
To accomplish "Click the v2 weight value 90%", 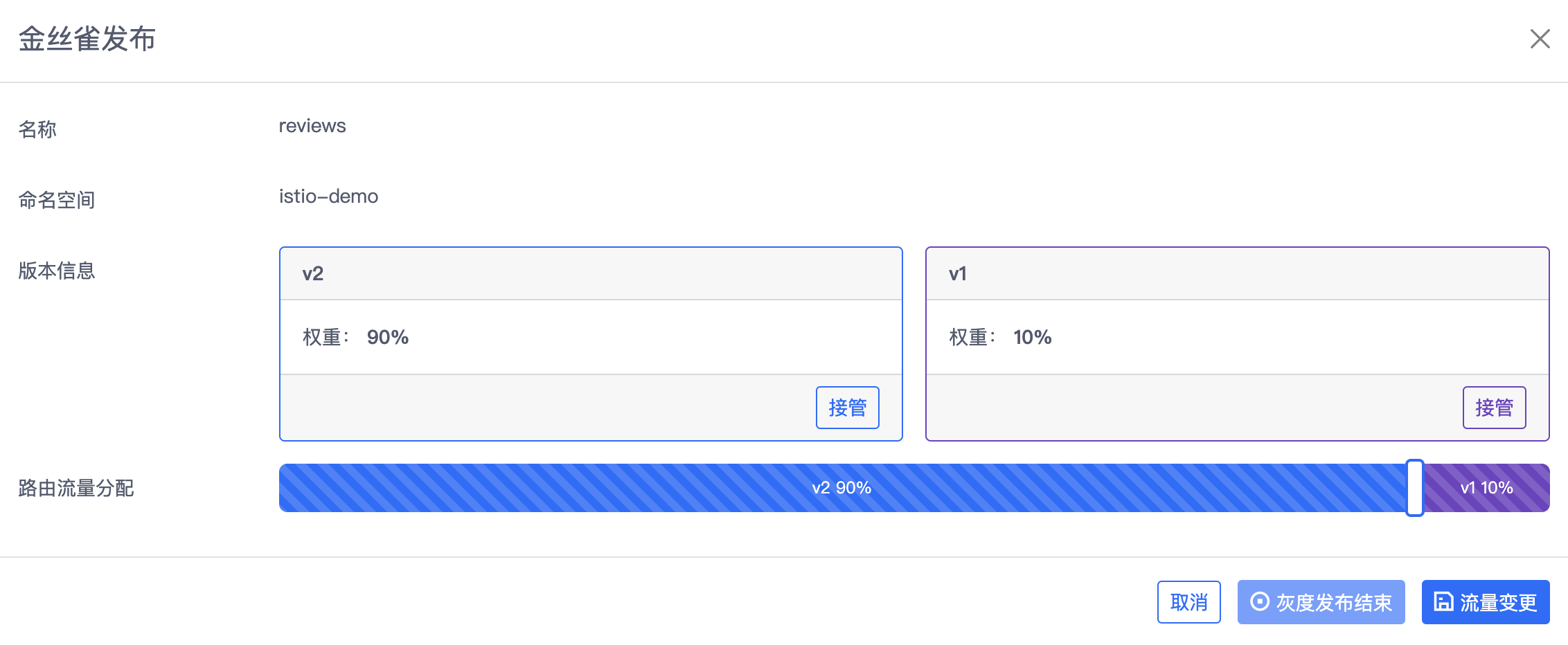I will (x=388, y=337).
